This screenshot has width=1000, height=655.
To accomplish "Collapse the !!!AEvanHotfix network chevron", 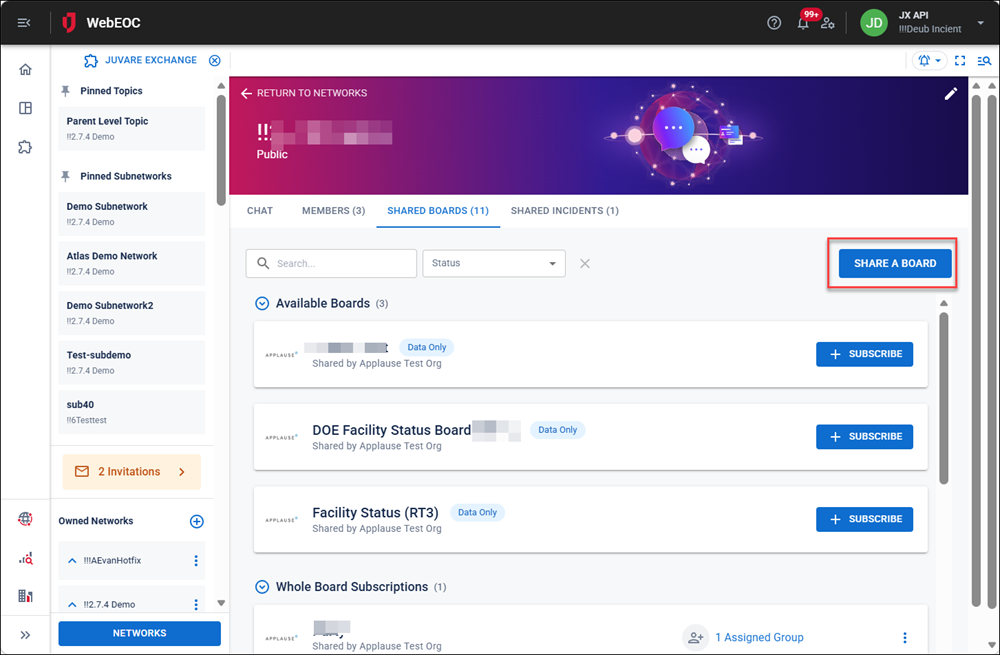I will (72, 561).
